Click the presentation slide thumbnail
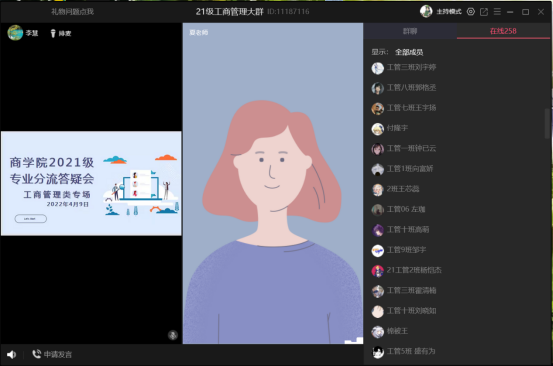This screenshot has height=366, width=553. (x=91, y=183)
